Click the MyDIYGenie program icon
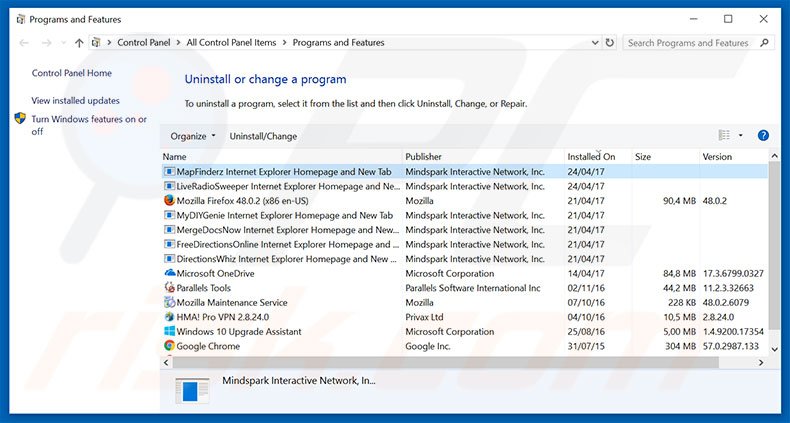This screenshot has height=423, width=790. pyautogui.click(x=169, y=215)
